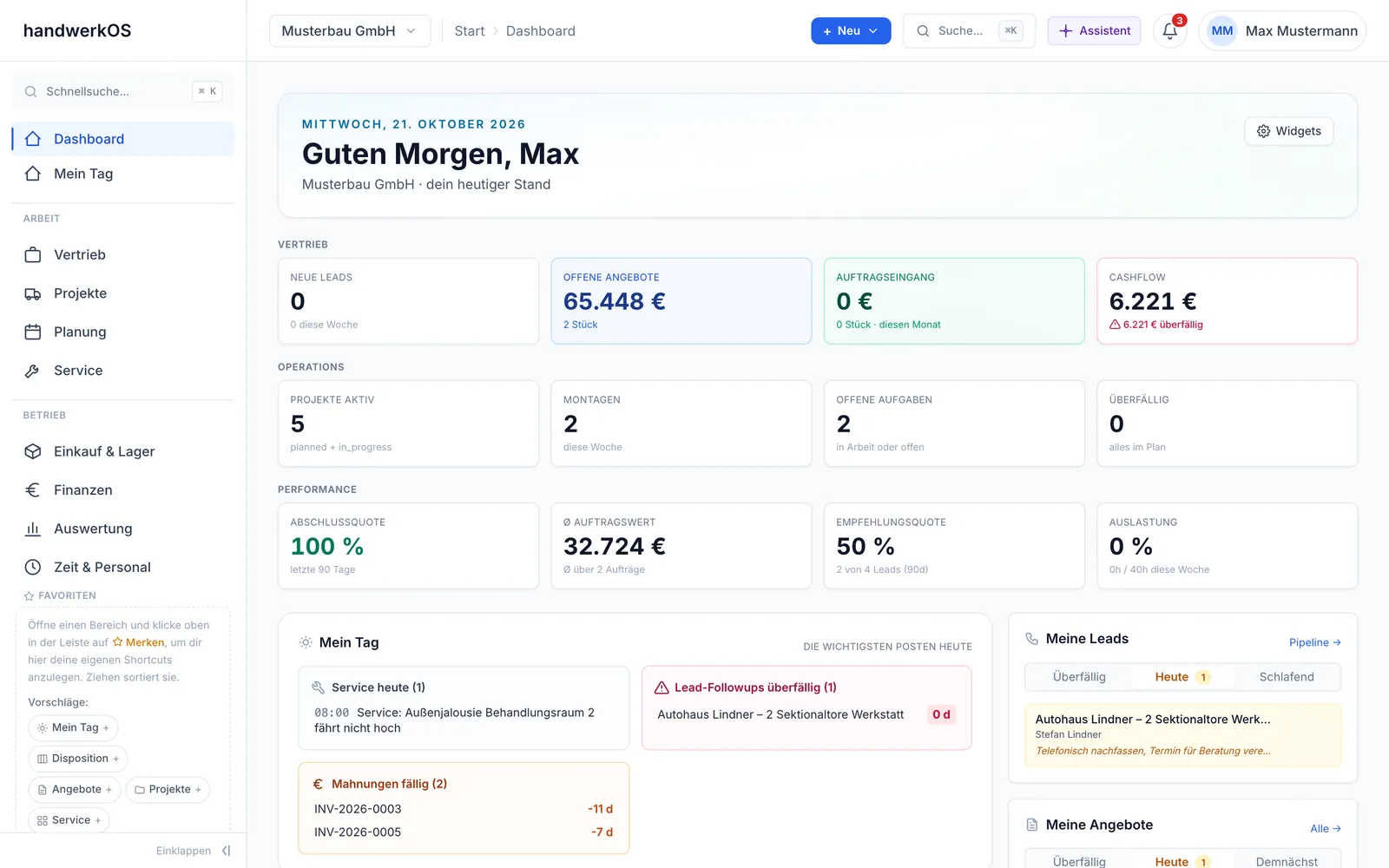The image size is (1389, 868).
Task: Open invoice INV-2026-0005 reminder
Action: [x=464, y=832]
